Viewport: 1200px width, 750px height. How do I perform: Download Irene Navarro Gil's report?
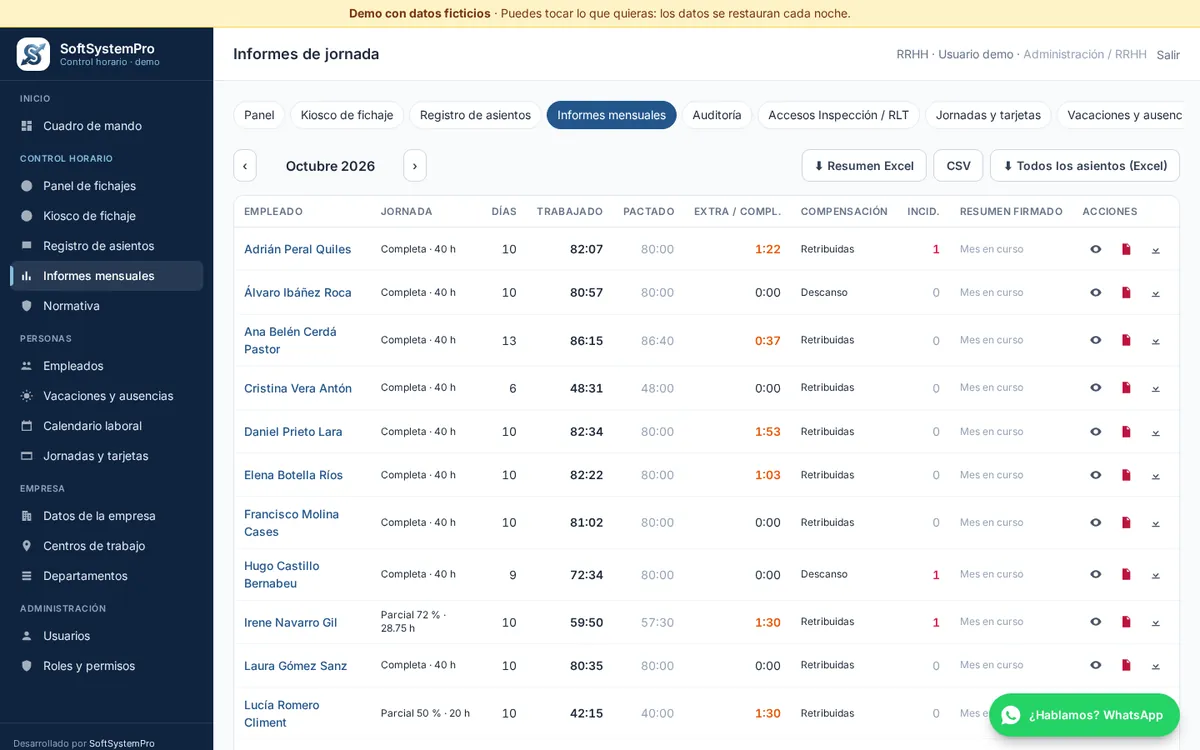[1156, 622]
